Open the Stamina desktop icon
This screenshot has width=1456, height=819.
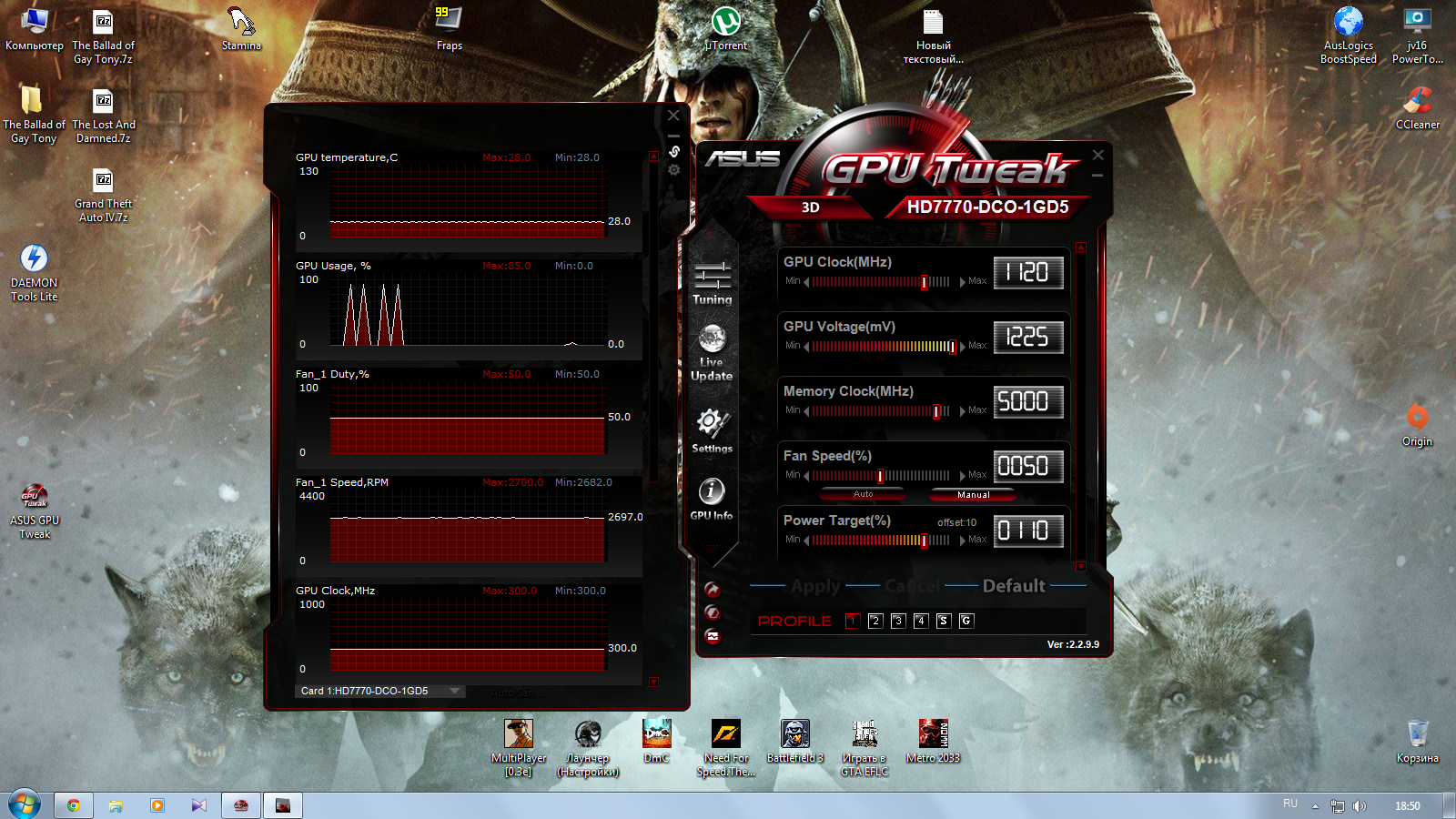tap(241, 28)
